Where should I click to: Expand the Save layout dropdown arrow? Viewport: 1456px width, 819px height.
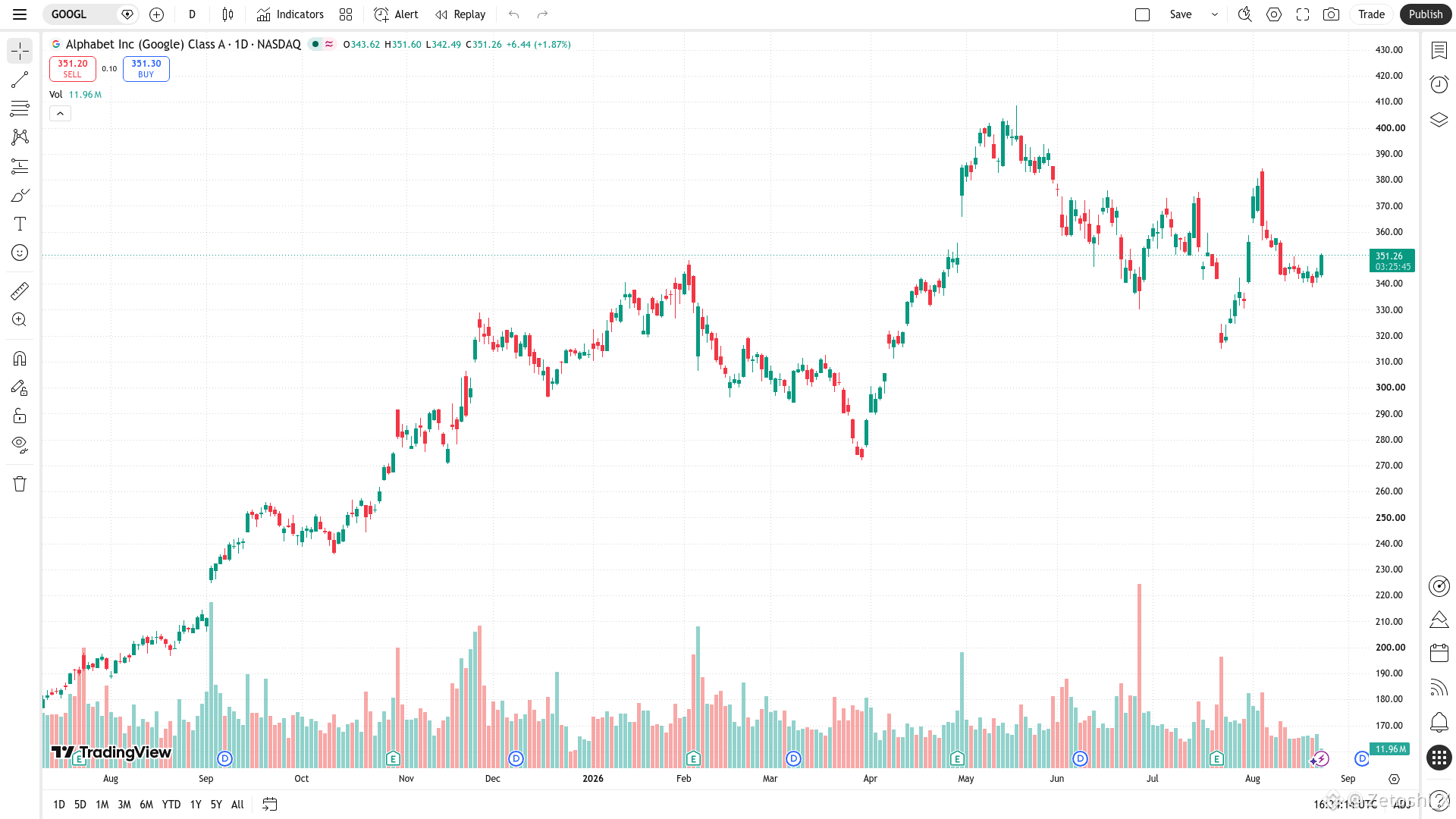click(x=1215, y=14)
